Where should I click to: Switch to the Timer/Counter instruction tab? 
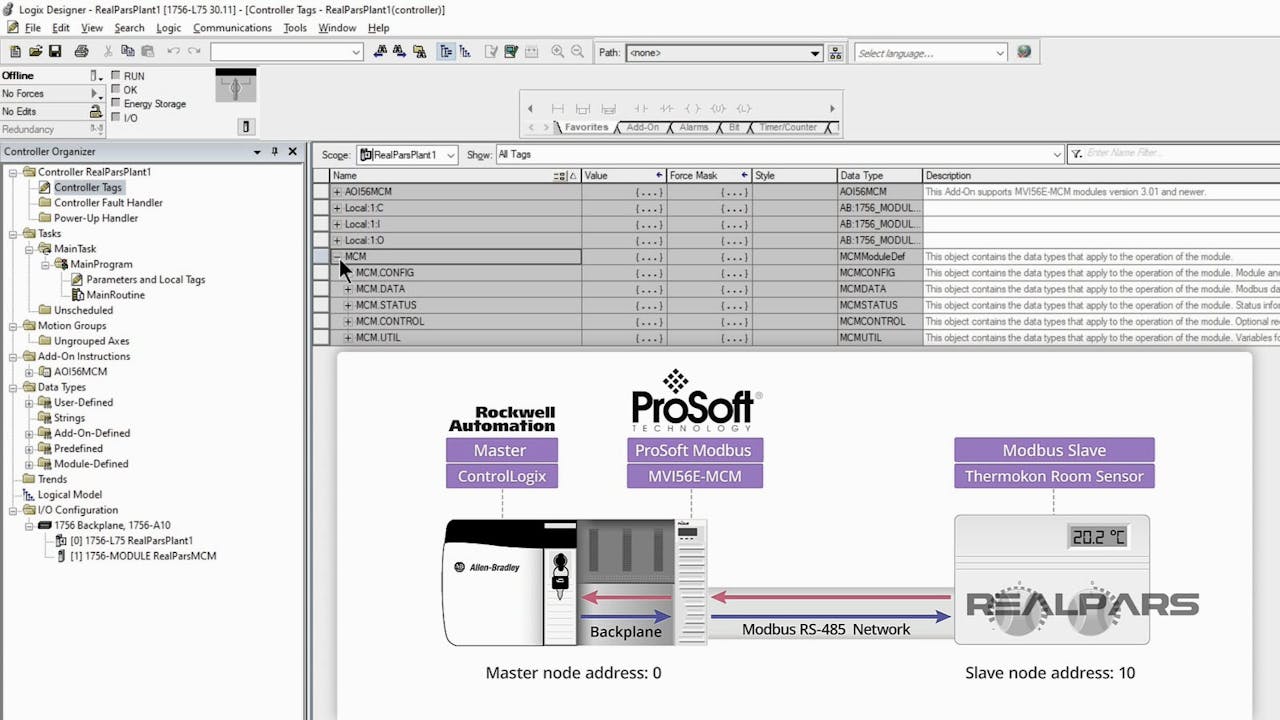[x=788, y=127]
